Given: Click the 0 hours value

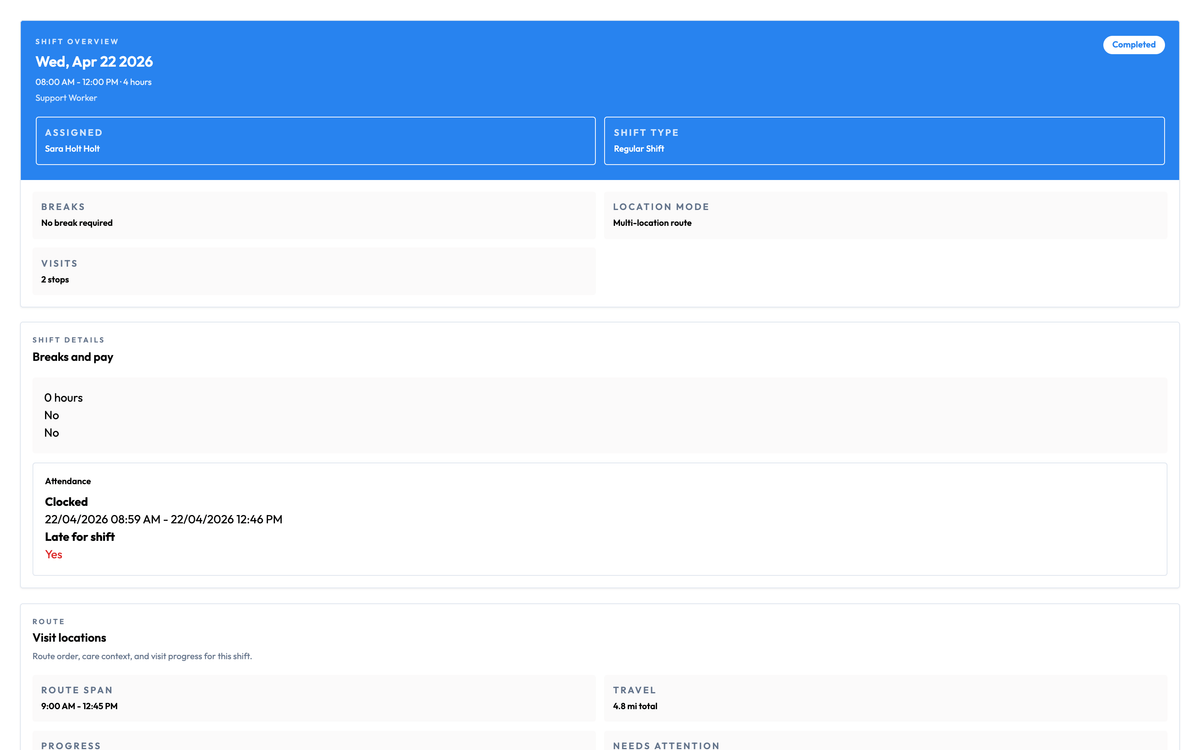Looking at the screenshot, I should pyautogui.click(x=63, y=398).
